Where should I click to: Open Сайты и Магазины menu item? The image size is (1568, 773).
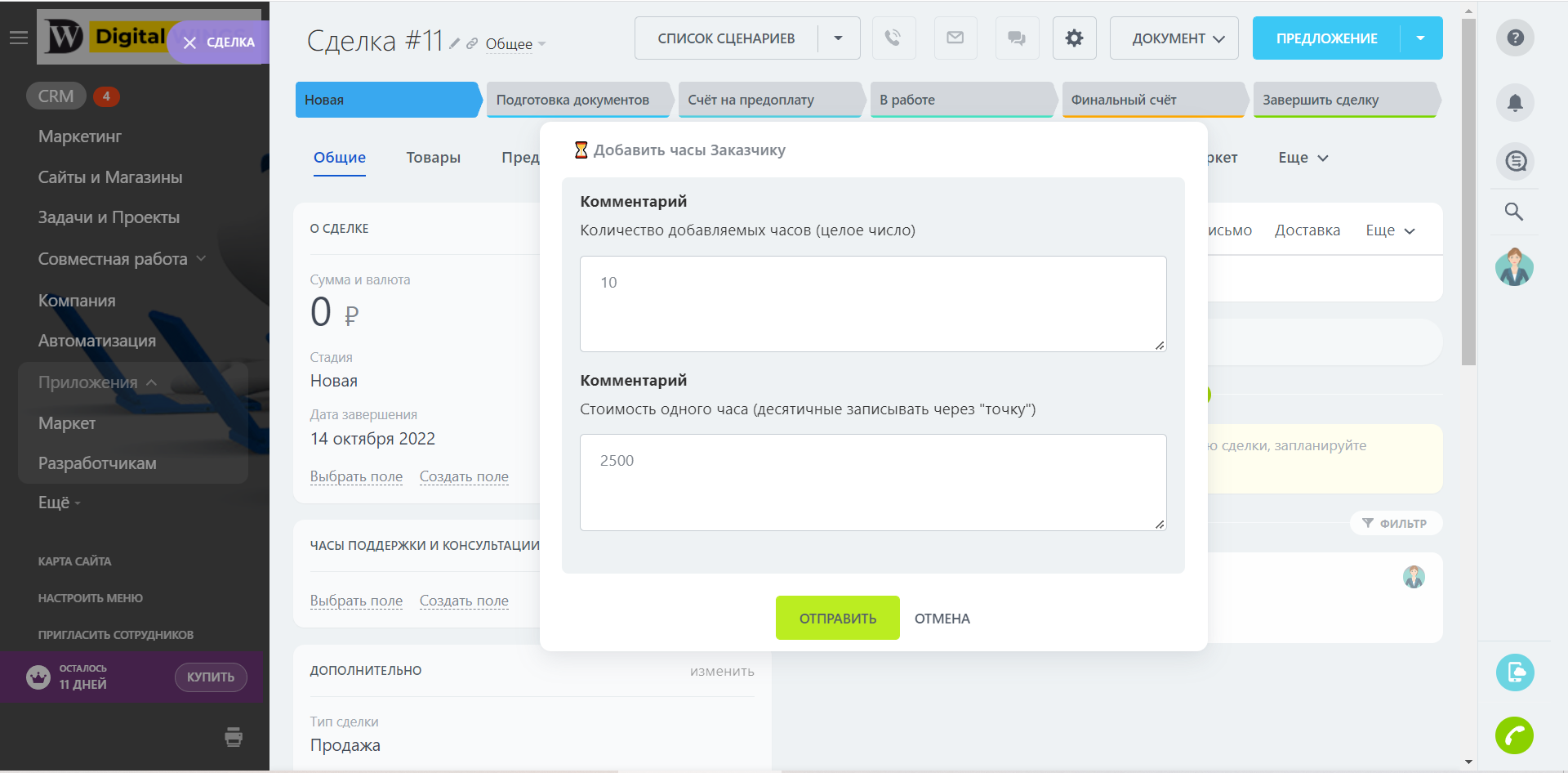[x=110, y=177]
